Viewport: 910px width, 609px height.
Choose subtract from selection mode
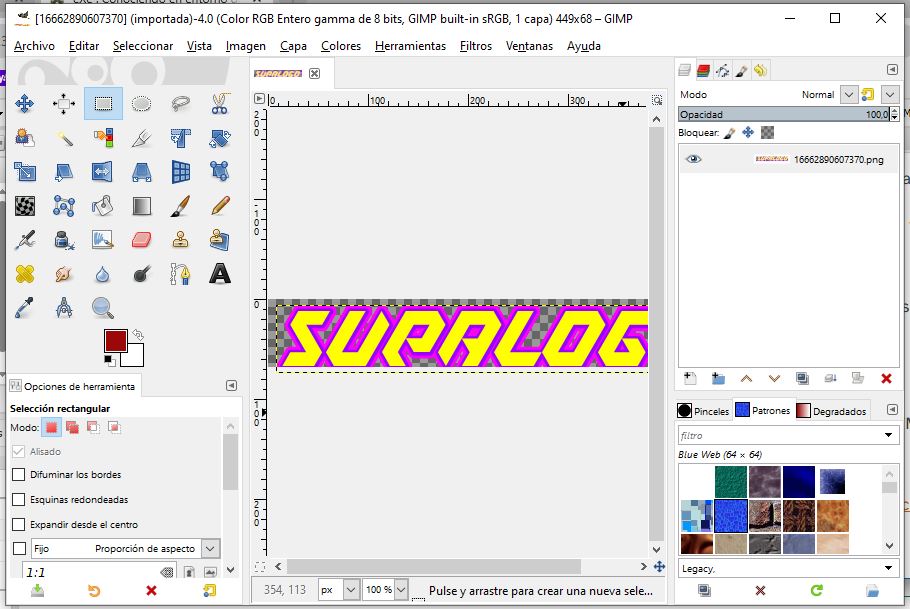point(93,427)
